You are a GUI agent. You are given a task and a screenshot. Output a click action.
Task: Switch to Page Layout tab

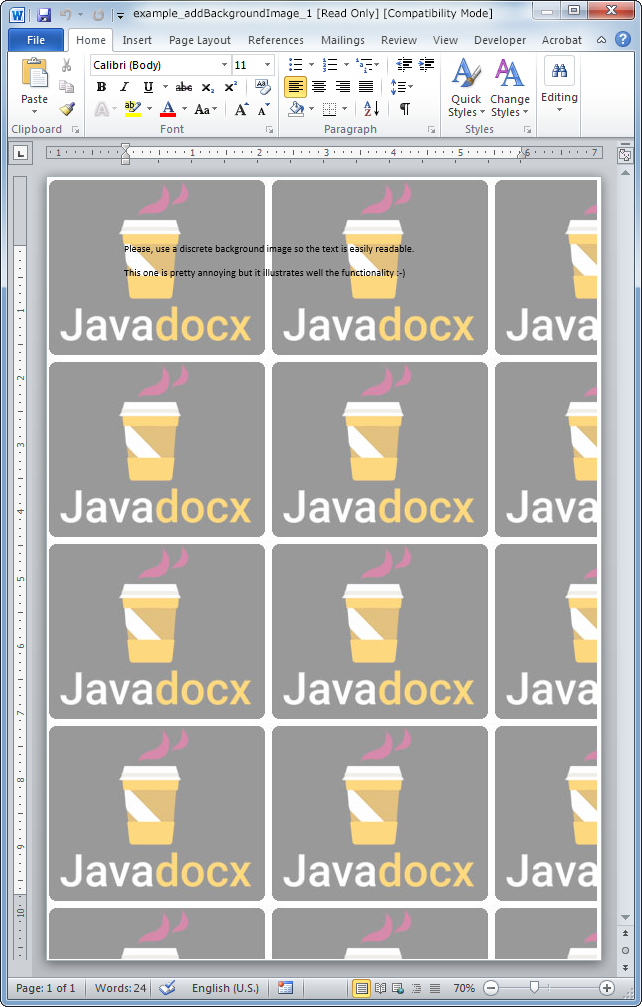point(200,40)
